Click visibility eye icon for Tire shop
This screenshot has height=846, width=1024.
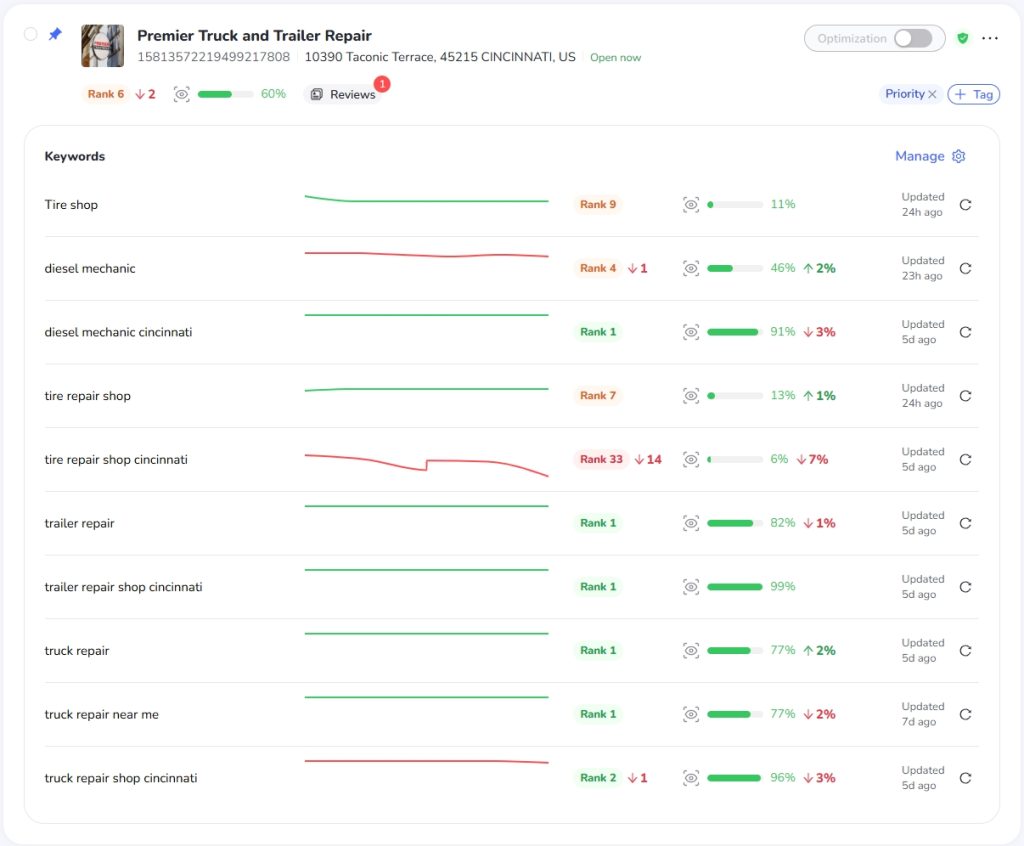click(691, 204)
